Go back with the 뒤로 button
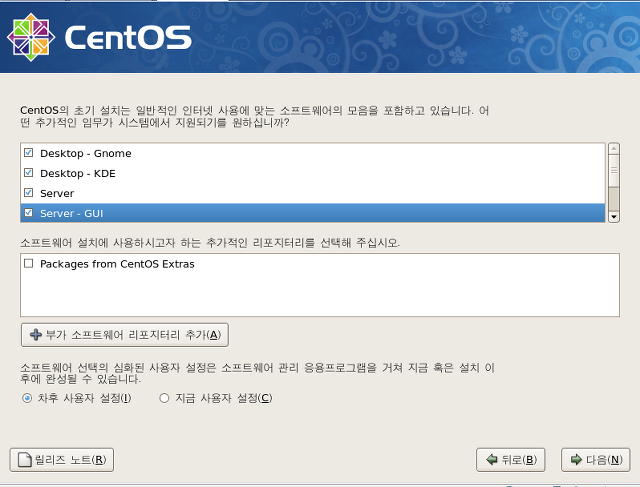The height and width of the screenshot is (487, 640). pos(511,460)
